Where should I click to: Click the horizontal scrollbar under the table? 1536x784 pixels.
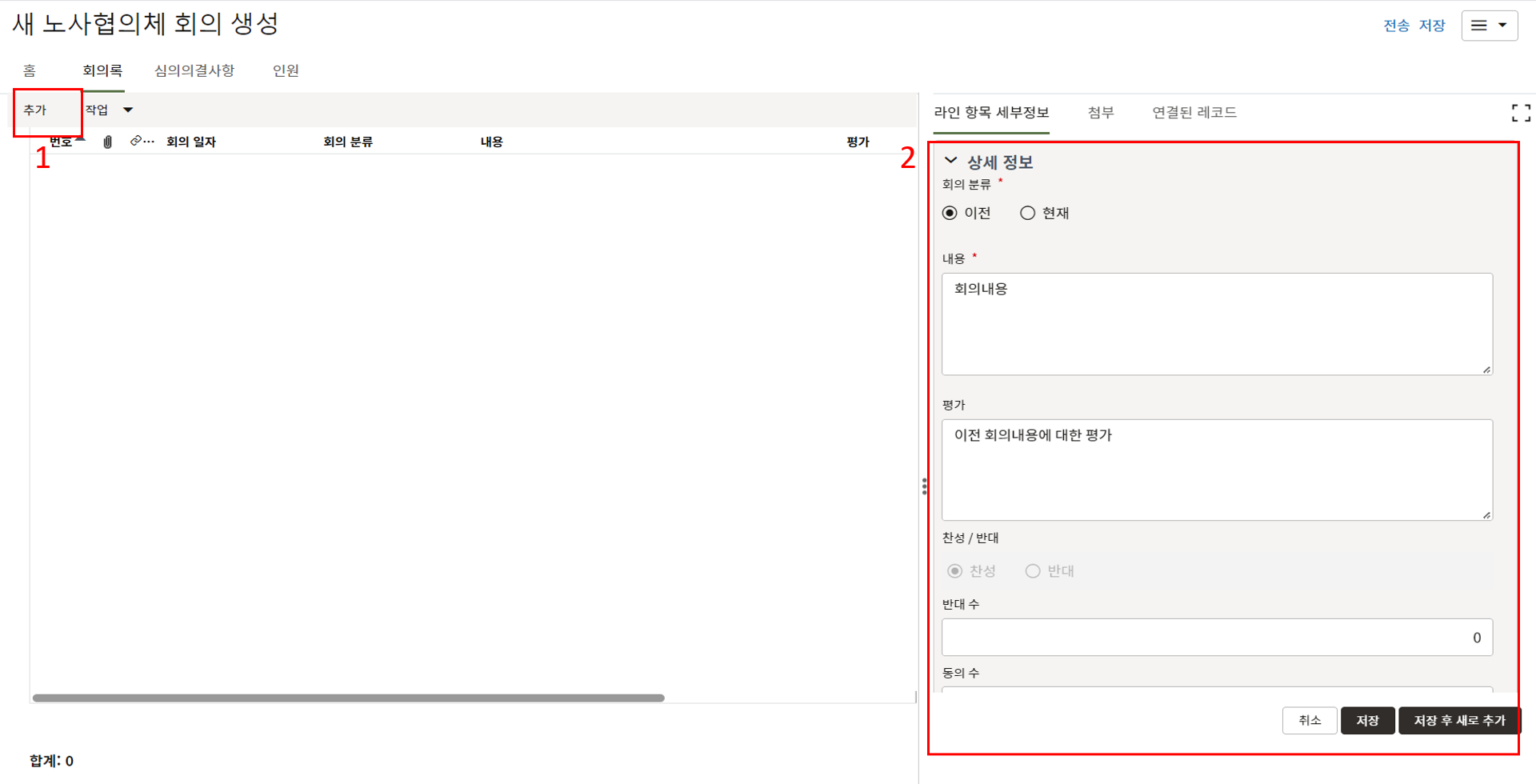(x=348, y=698)
